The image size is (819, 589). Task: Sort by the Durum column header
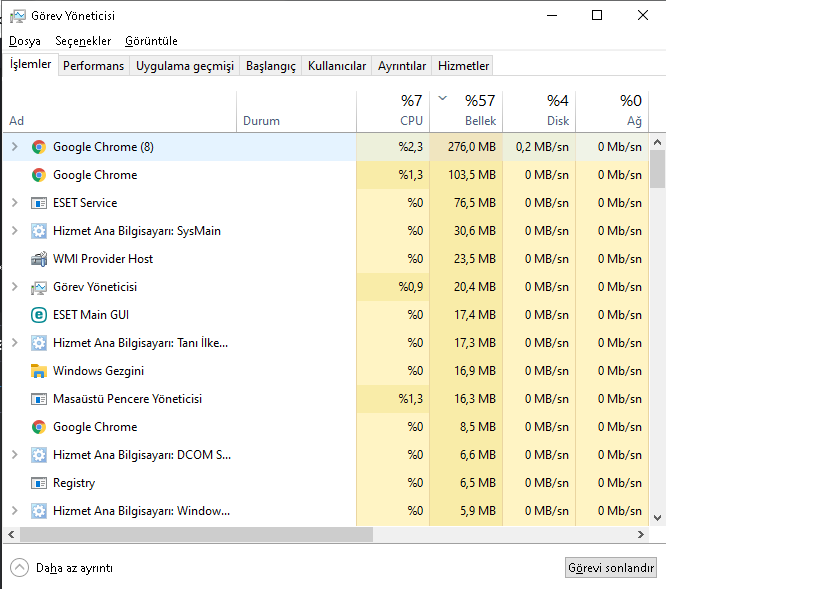[296, 111]
